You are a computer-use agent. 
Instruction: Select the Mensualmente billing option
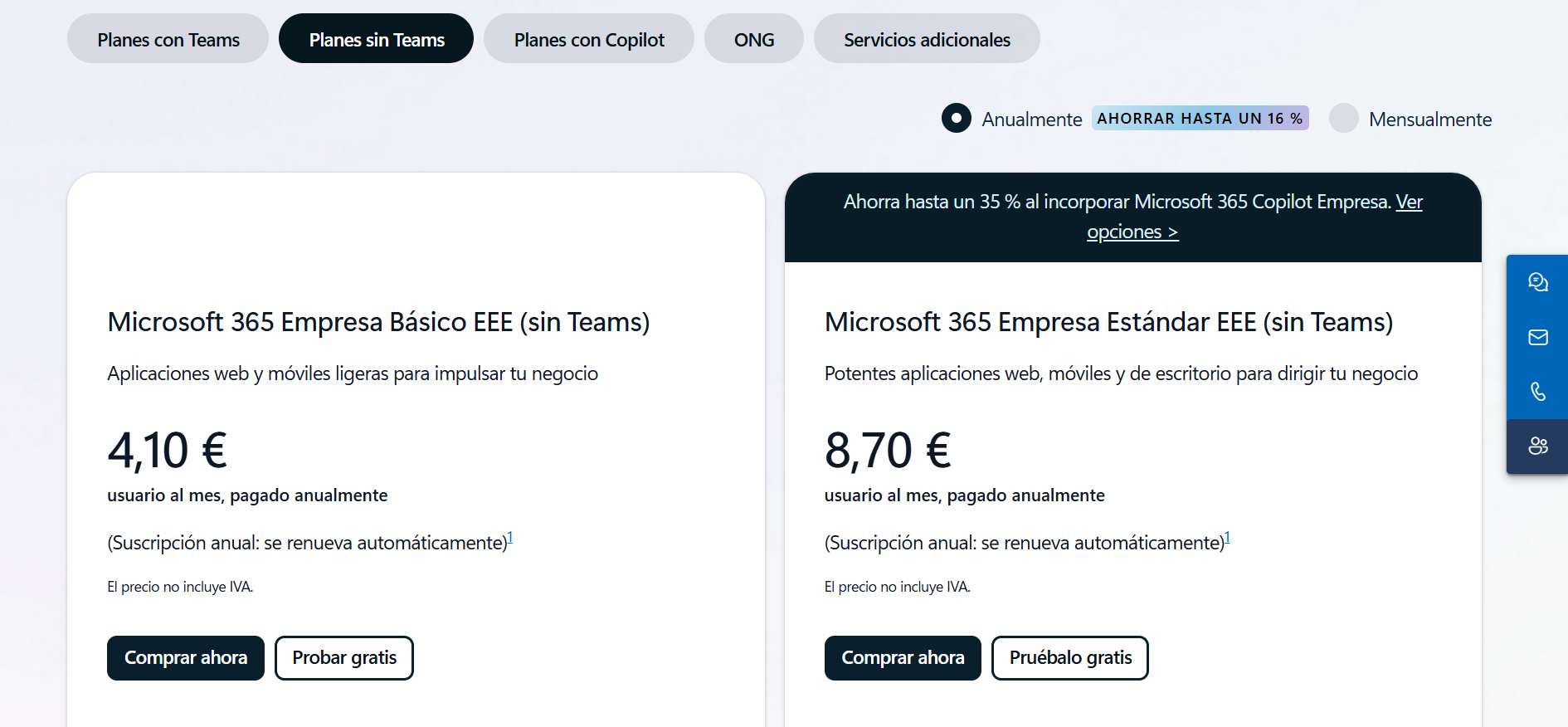1343,119
